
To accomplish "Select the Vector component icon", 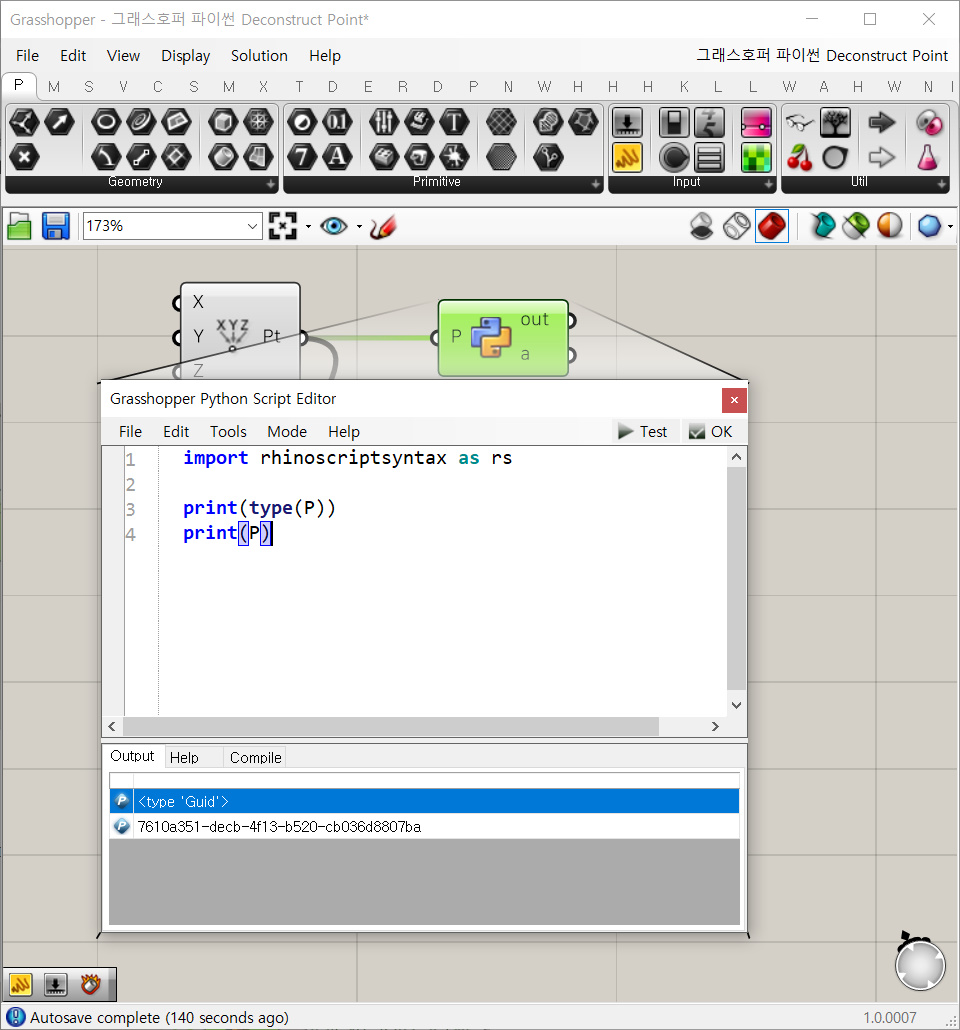I will 60,122.
